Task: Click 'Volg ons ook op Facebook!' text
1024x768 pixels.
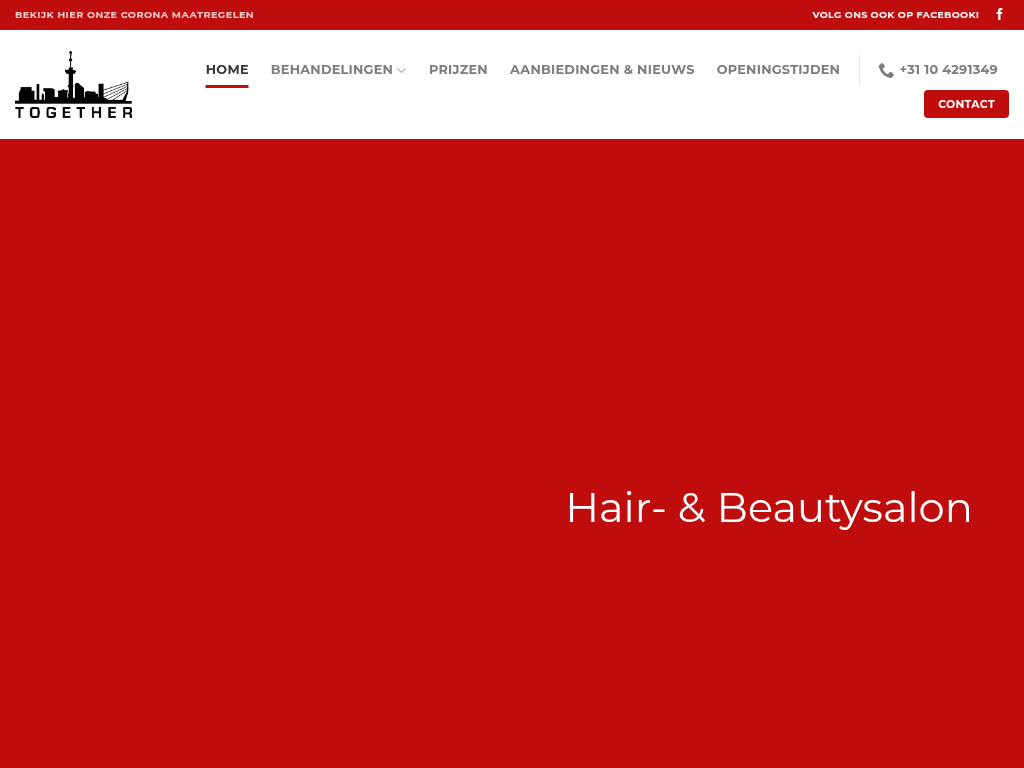Action: [x=895, y=15]
